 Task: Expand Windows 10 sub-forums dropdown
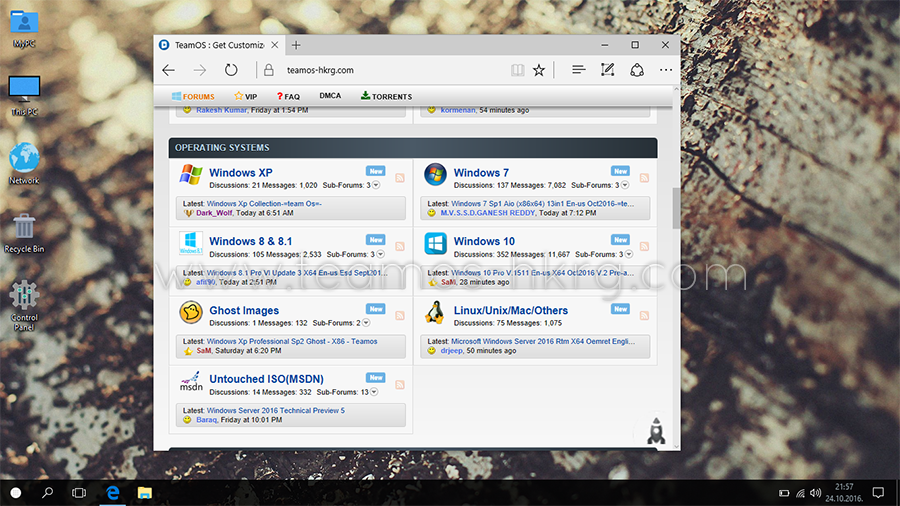coord(629,254)
